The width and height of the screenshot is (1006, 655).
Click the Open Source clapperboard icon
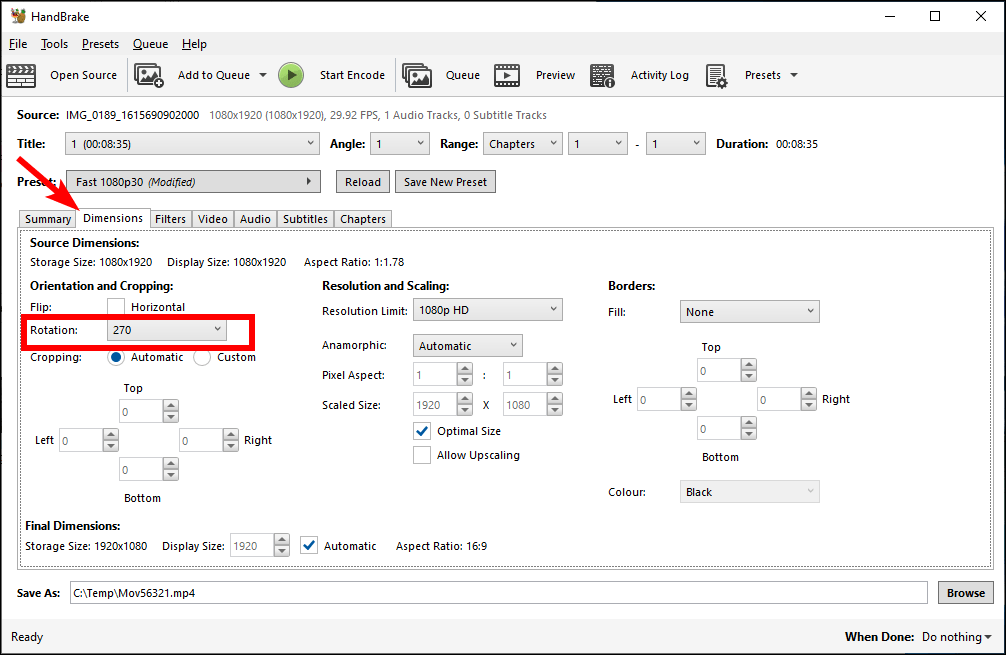(x=21, y=76)
